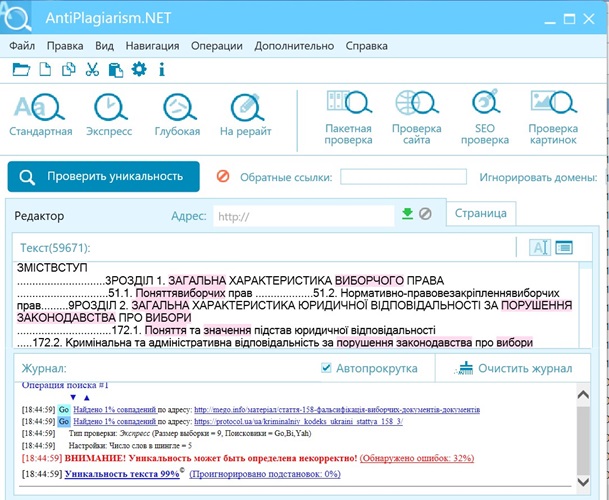Stop the check with red cancel icon
The width and height of the screenshot is (609, 500).
223,176
